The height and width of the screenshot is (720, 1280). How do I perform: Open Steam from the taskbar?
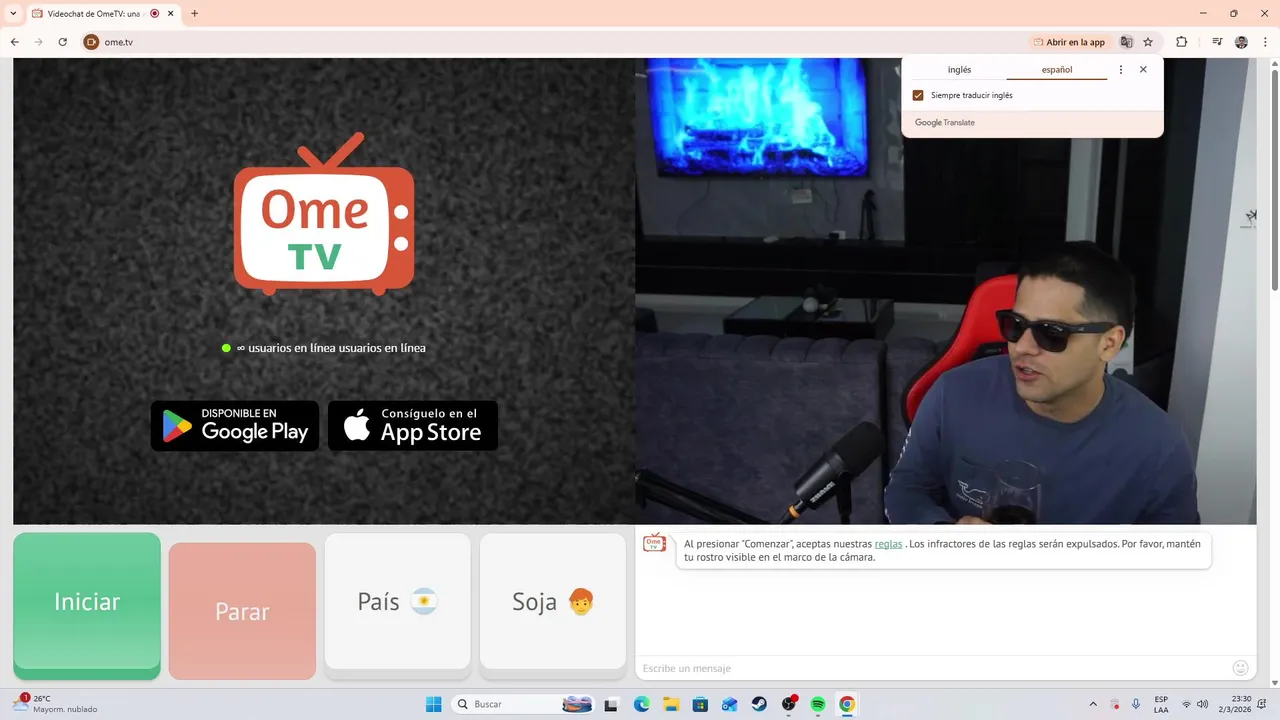(759, 704)
